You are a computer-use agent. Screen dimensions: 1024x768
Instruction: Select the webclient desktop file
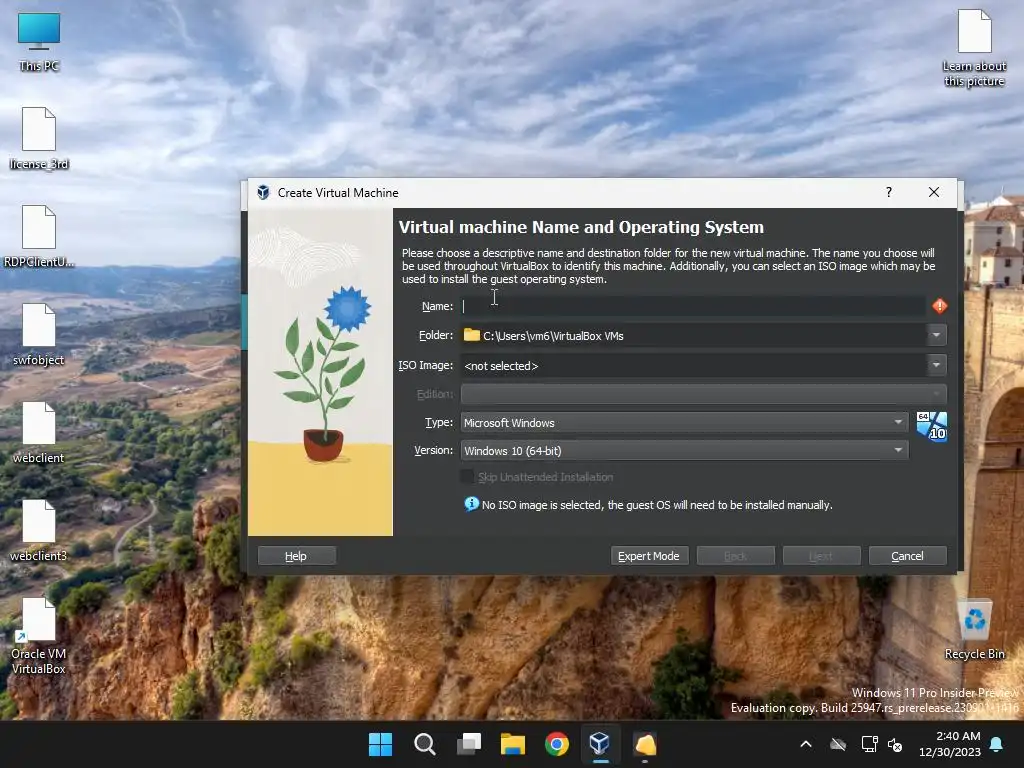[x=39, y=432]
